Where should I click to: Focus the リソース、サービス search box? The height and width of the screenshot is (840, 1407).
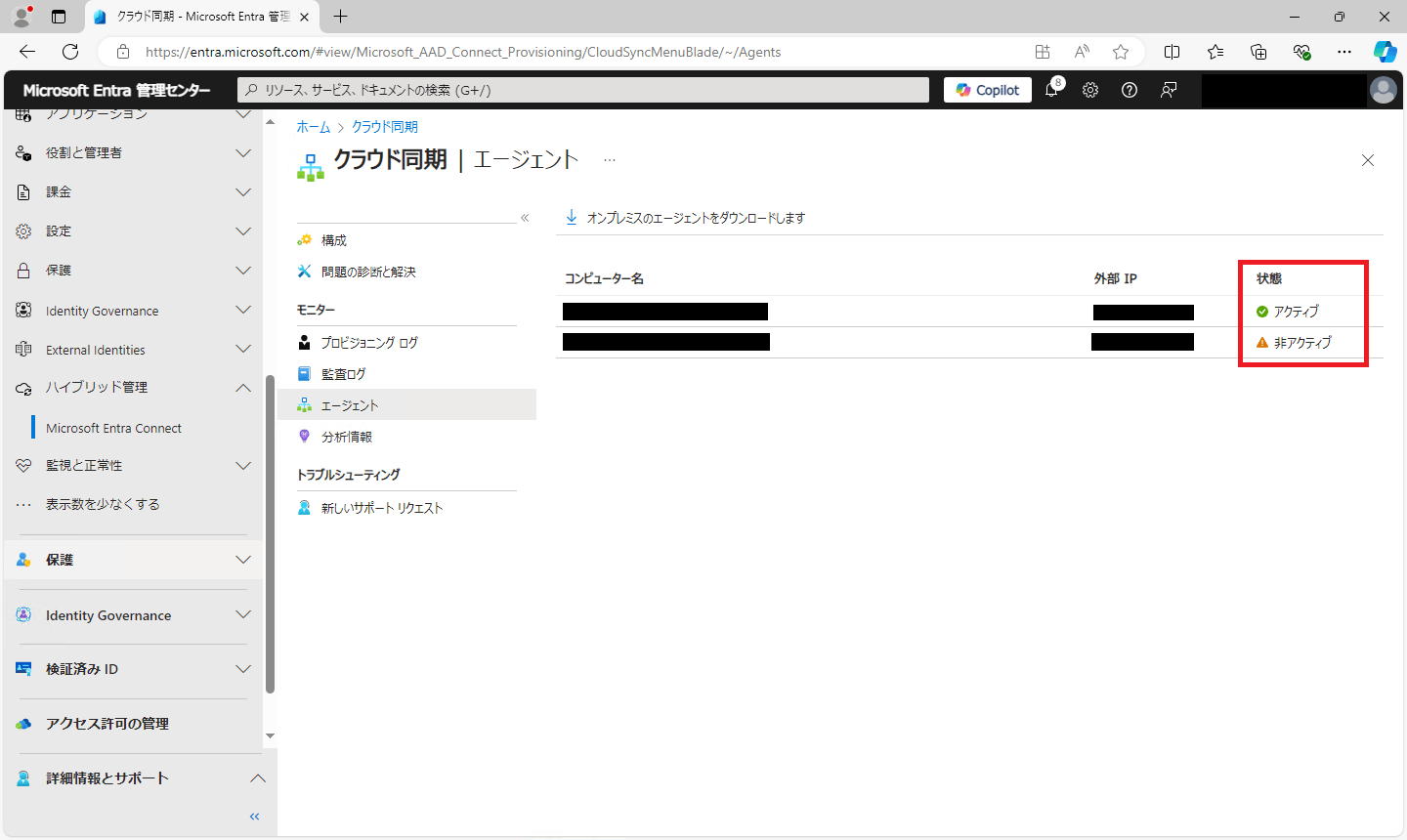tap(583, 90)
